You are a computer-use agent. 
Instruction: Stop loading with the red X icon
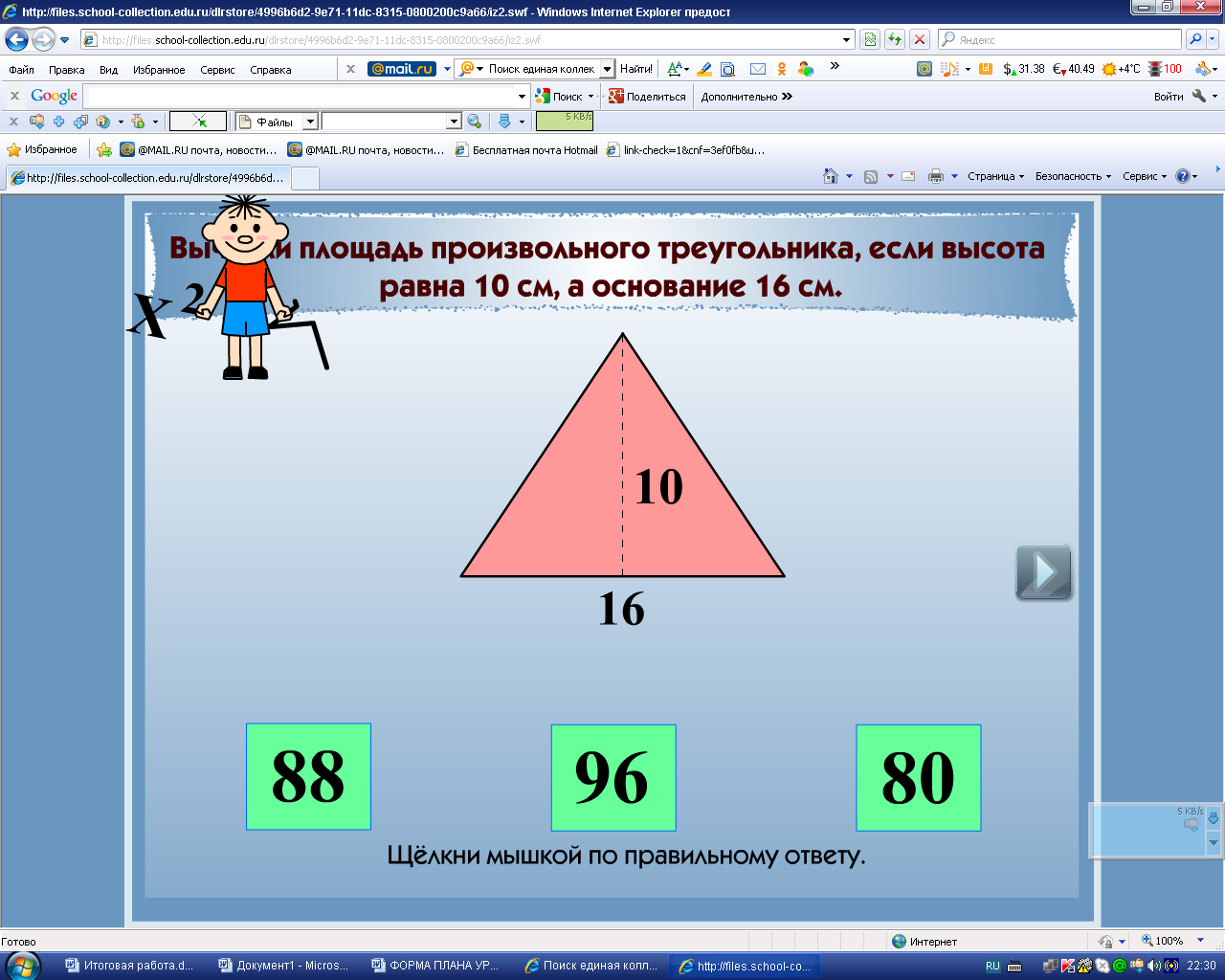[x=920, y=39]
